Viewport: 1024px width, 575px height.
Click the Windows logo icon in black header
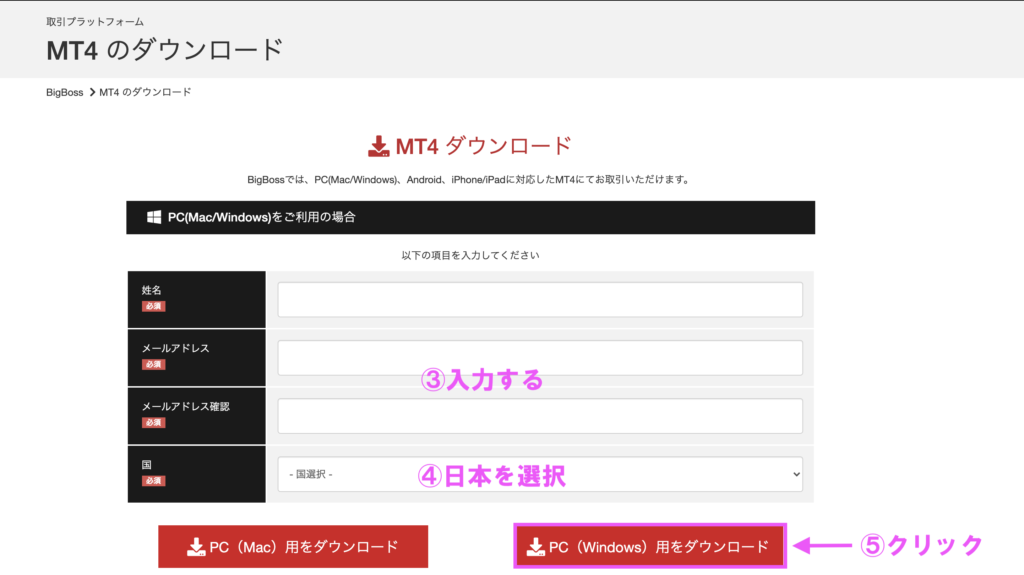click(x=154, y=217)
